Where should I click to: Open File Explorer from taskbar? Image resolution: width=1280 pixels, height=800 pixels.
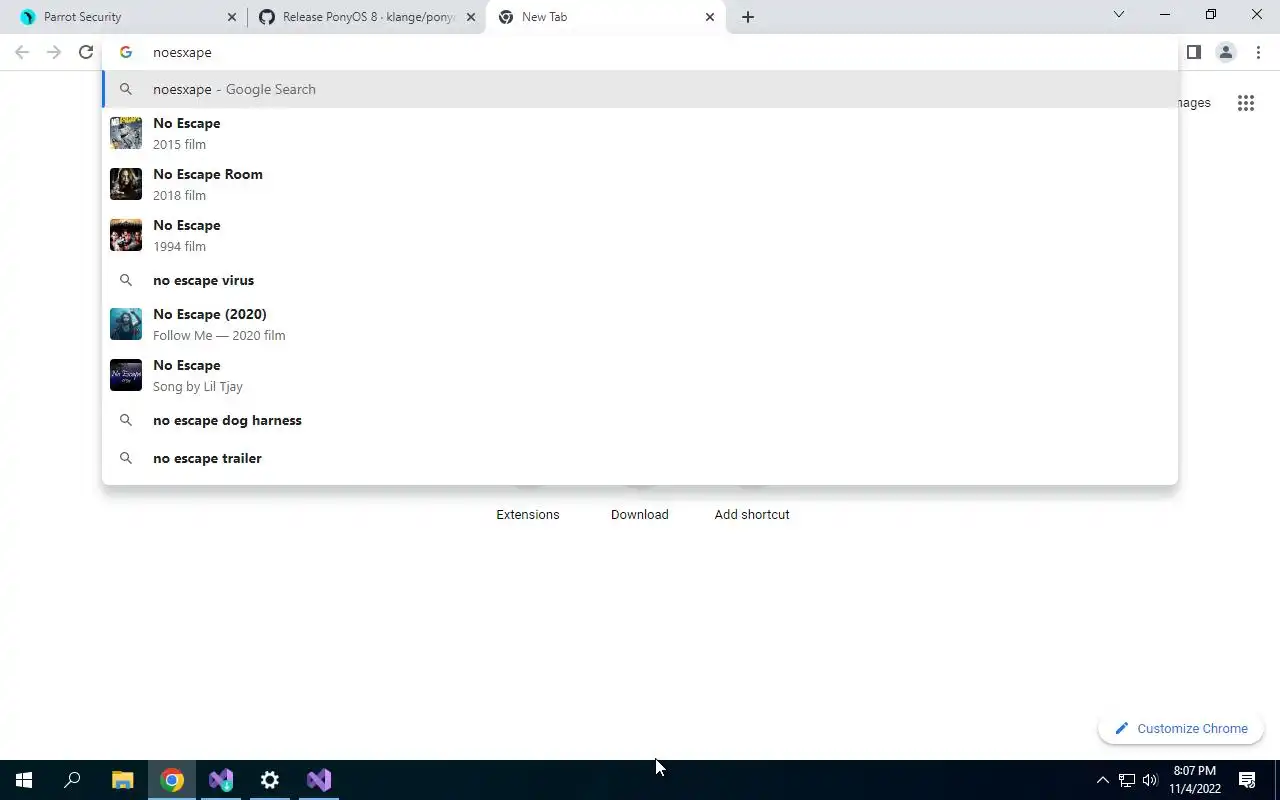(122, 780)
